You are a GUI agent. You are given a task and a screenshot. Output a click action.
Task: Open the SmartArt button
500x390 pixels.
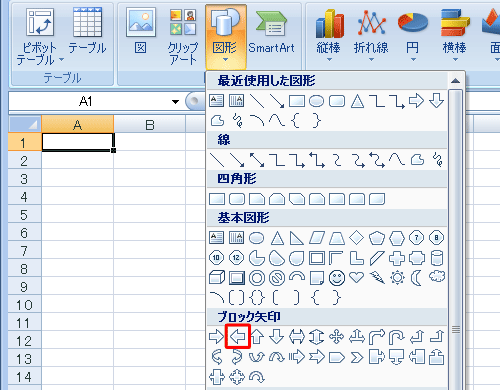click(x=271, y=31)
